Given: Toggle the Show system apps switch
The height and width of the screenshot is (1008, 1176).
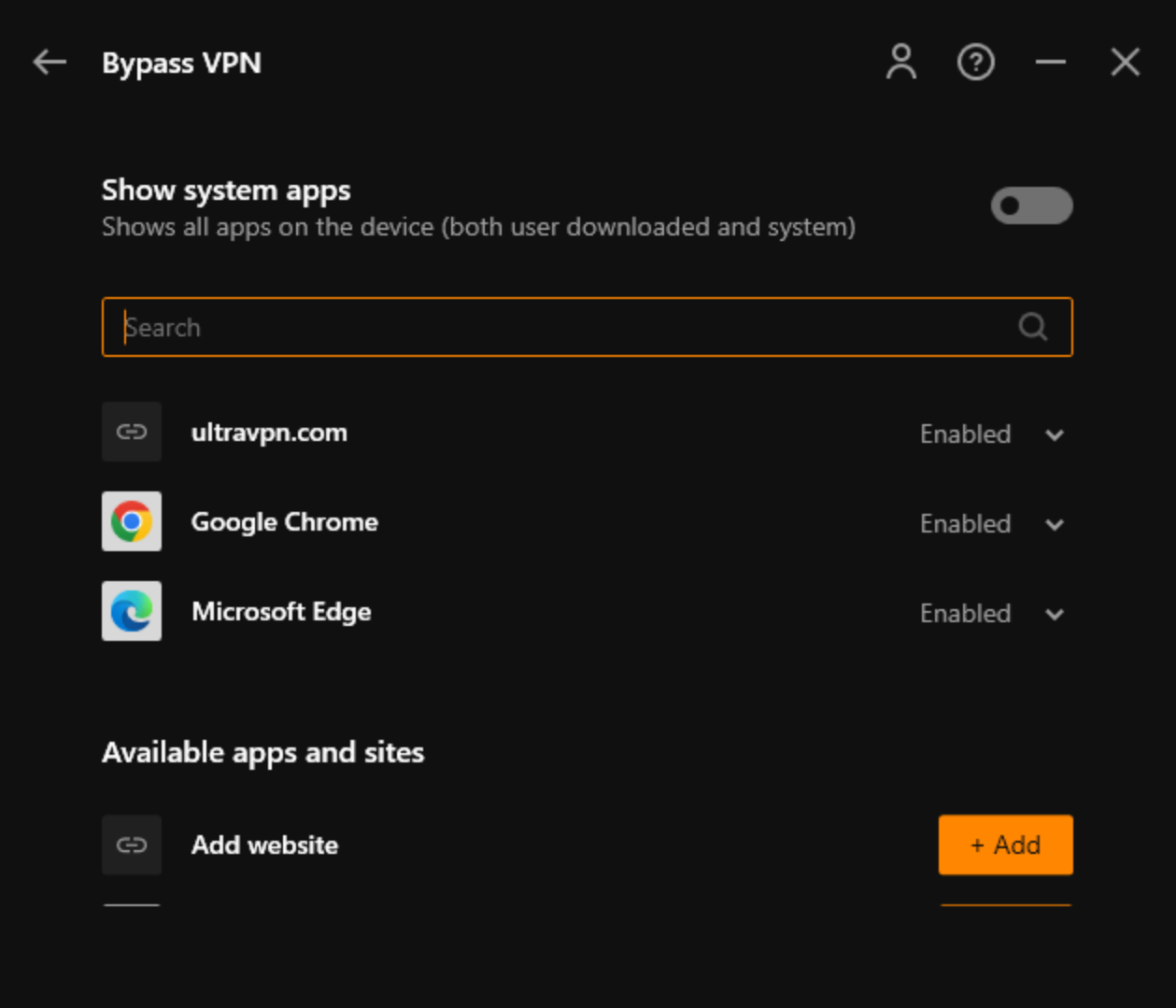Looking at the screenshot, I should tap(1032, 206).
